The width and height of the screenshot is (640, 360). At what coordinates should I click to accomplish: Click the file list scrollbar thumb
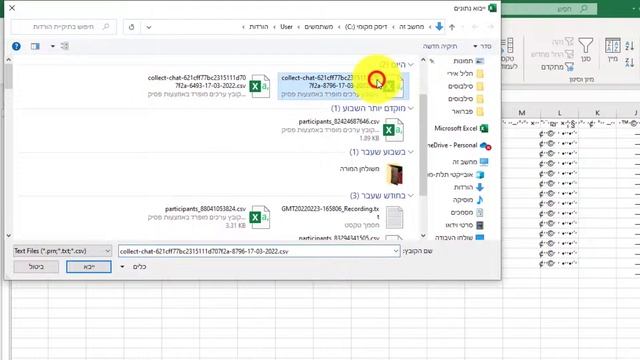click(8, 76)
